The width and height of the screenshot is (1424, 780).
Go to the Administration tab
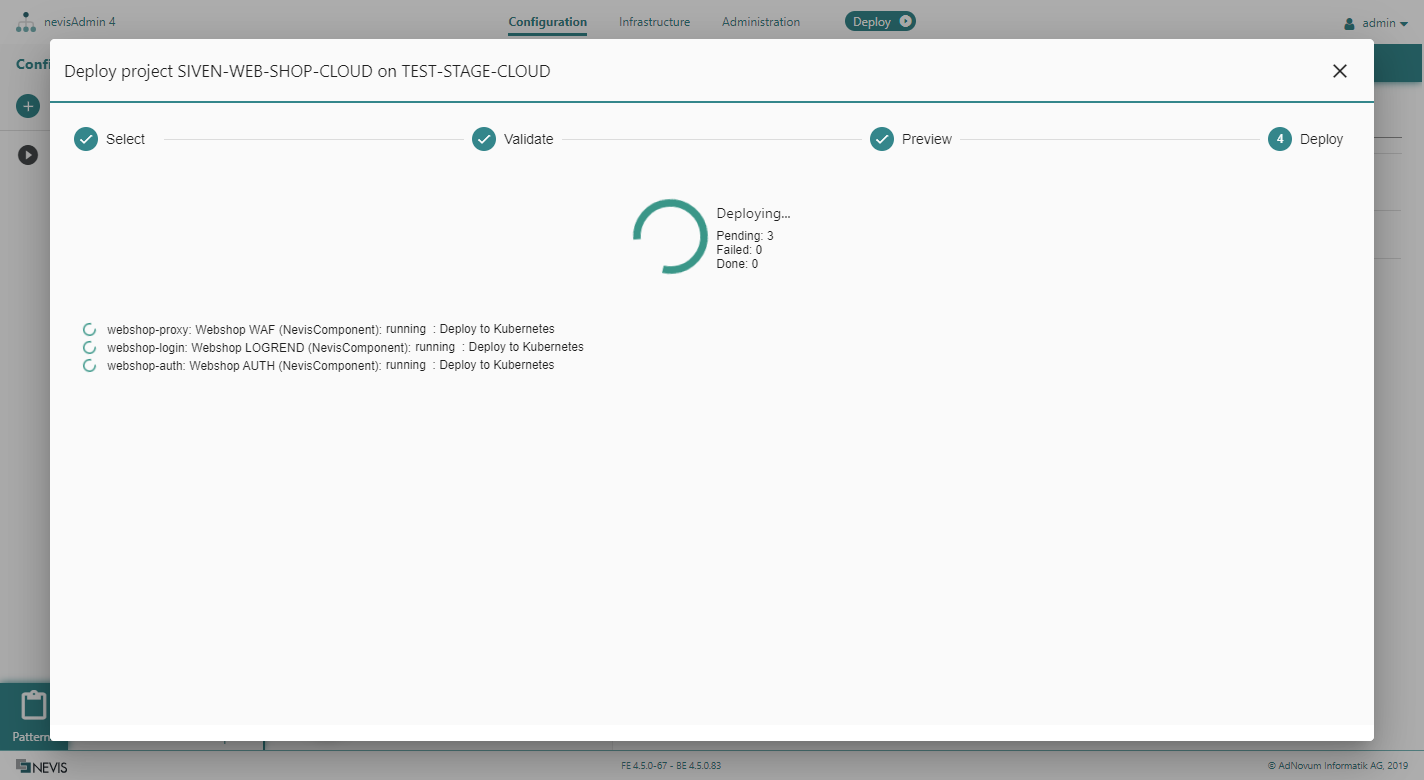point(760,22)
